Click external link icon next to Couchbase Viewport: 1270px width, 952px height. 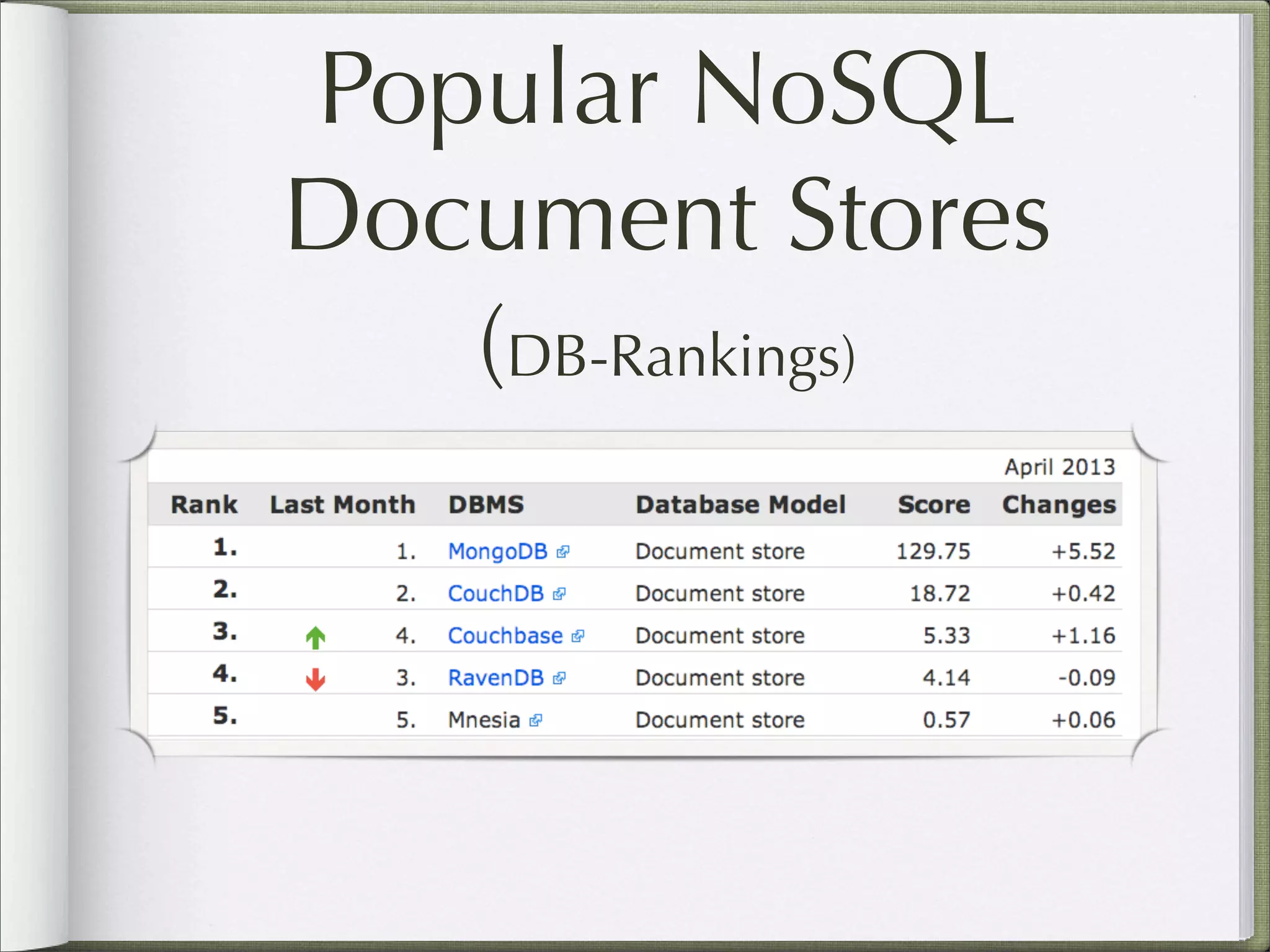(x=578, y=637)
